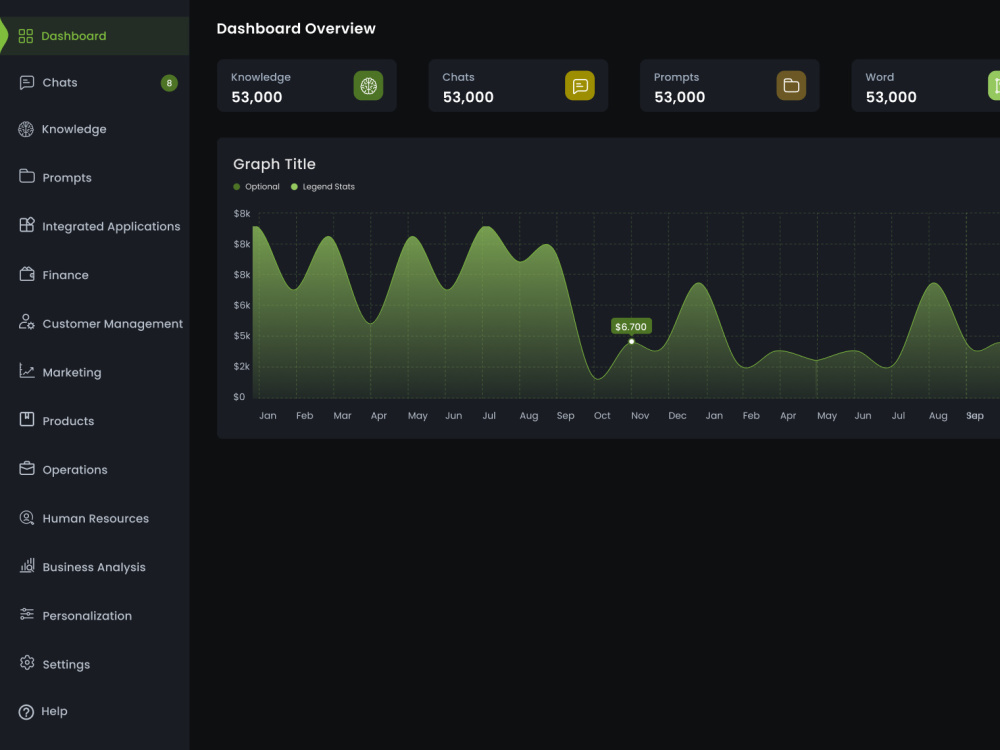
Task: Click the Knowledge 53,000 stat card
Action: 307,85
